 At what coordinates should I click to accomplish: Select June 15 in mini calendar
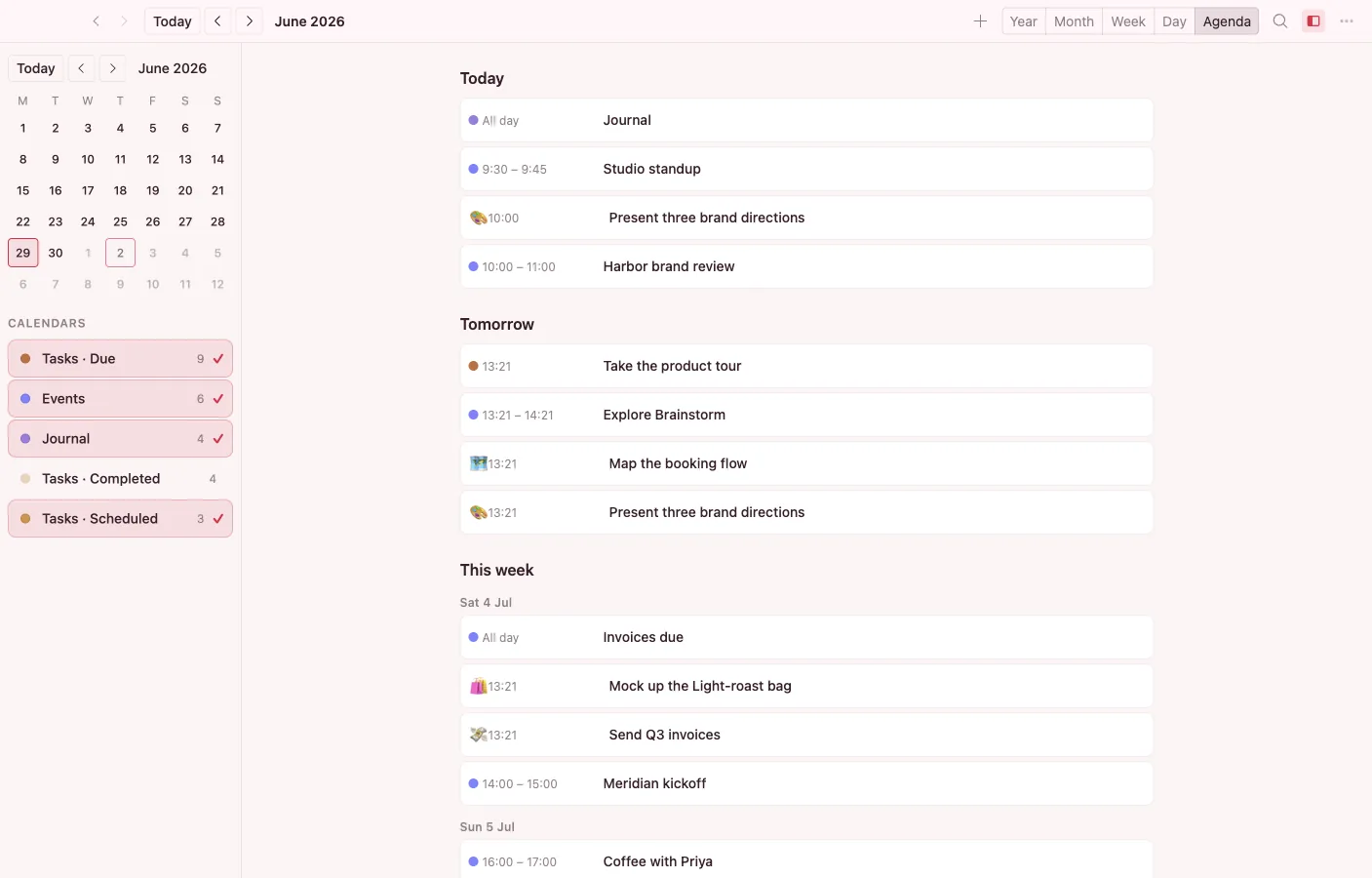(23, 190)
